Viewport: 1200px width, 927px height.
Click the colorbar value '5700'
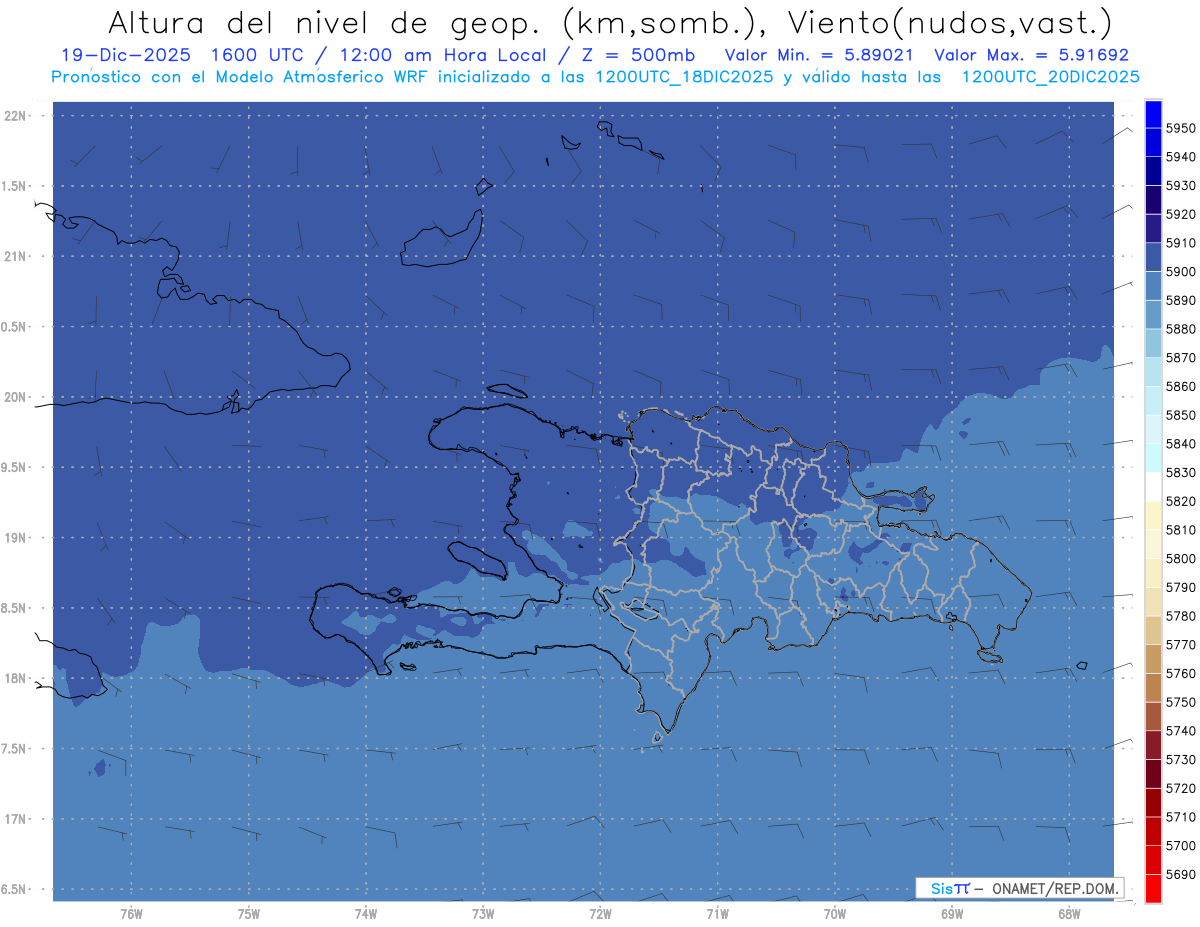point(1179,846)
